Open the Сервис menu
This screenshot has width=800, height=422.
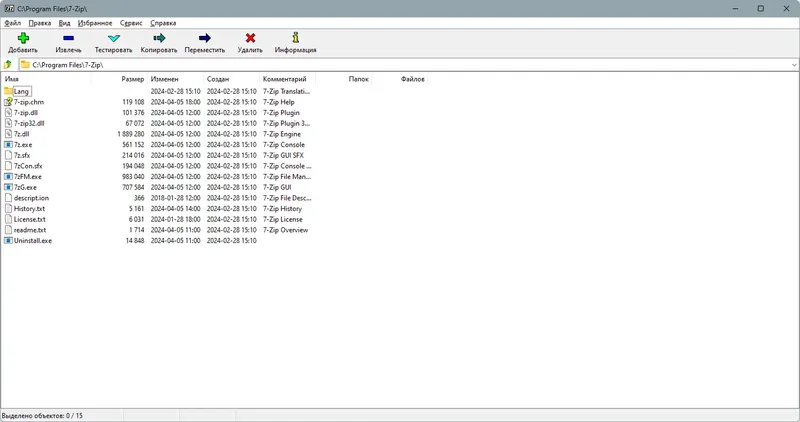pos(131,23)
